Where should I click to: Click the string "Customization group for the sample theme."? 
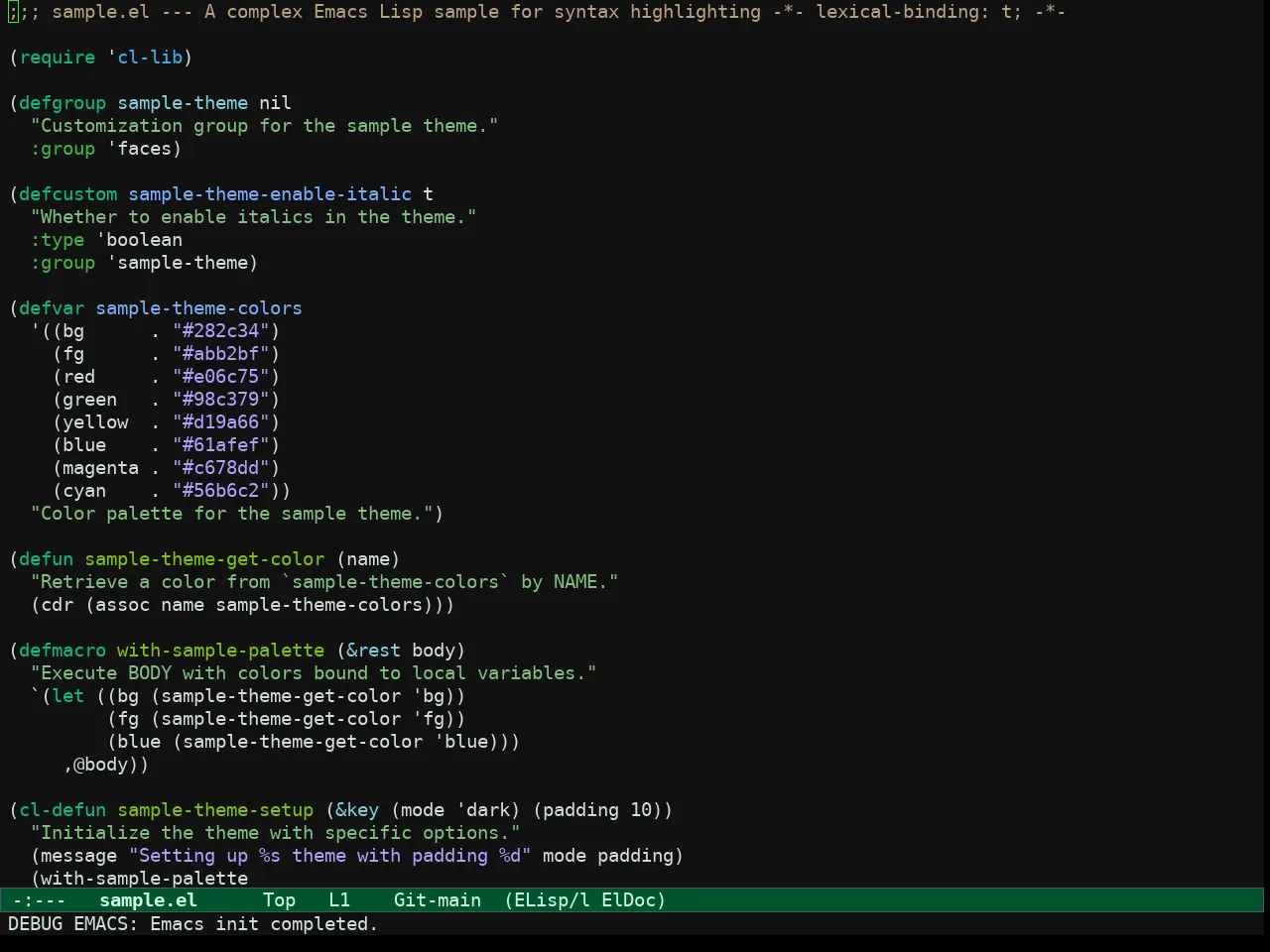click(x=264, y=126)
